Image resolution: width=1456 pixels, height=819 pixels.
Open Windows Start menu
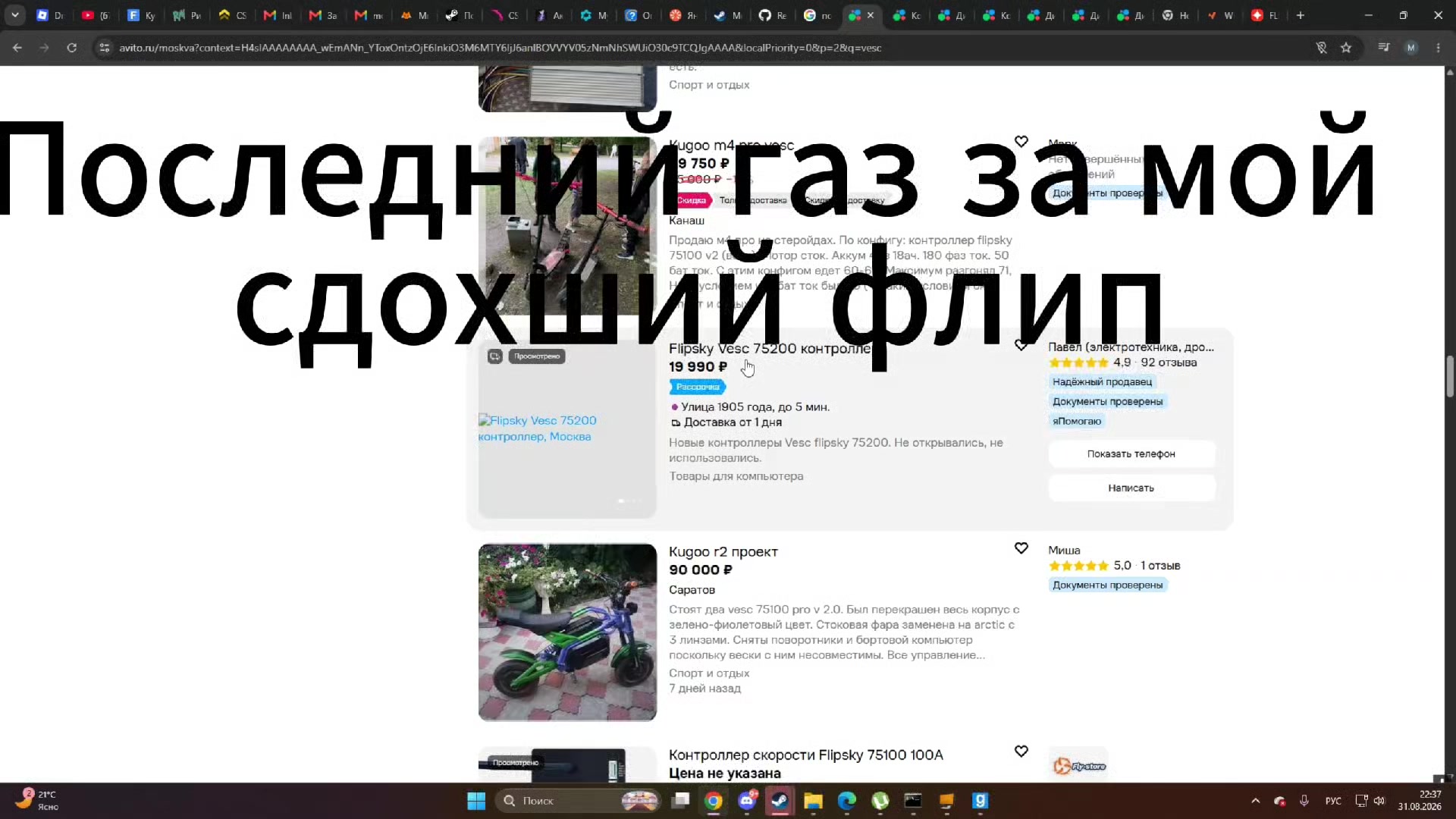point(476,801)
